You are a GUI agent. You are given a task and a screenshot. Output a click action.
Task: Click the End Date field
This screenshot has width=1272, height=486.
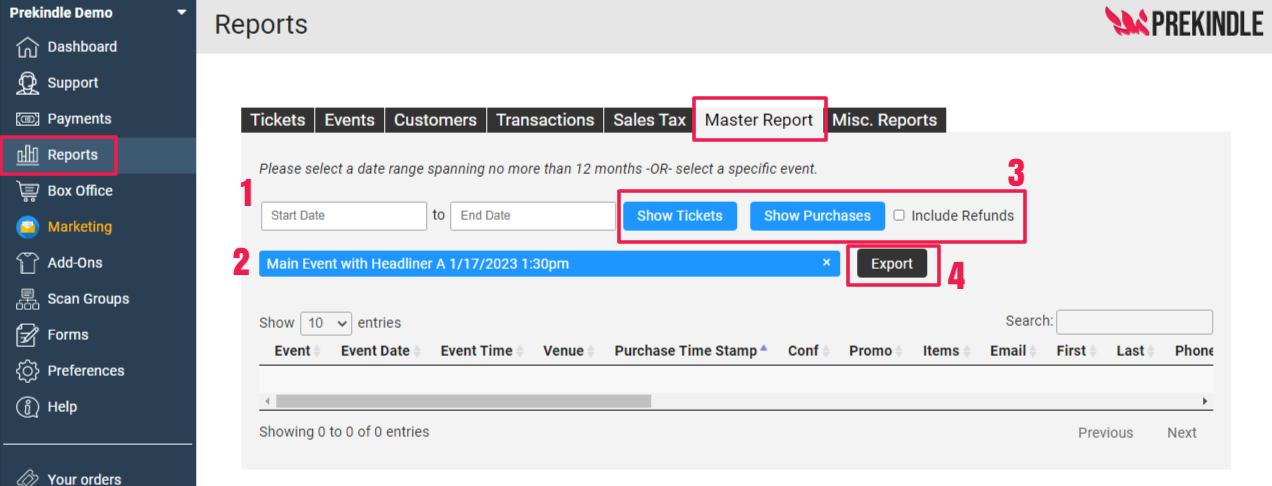click(533, 216)
